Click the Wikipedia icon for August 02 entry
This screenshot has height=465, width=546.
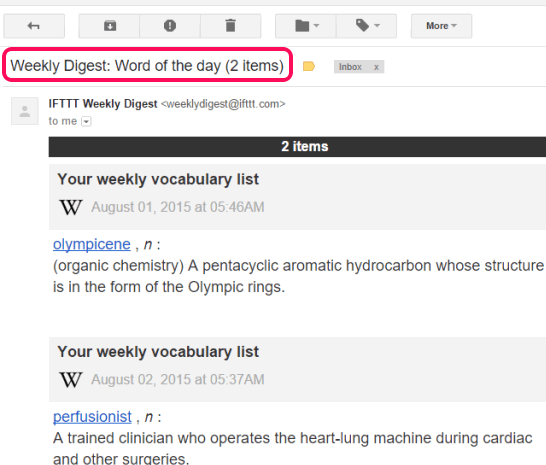(x=71, y=380)
